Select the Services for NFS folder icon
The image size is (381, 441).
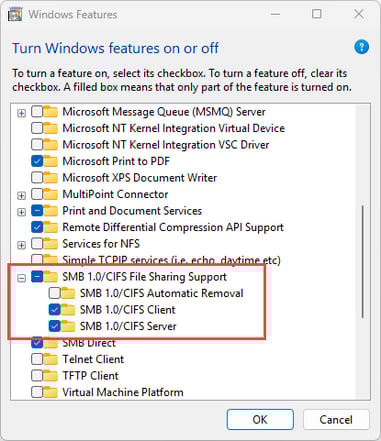click(x=51, y=244)
